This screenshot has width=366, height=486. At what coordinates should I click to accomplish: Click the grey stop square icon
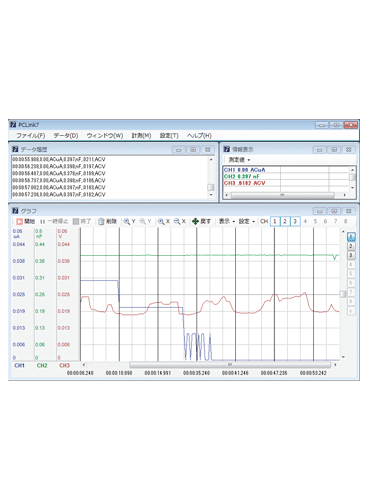click(x=76, y=221)
